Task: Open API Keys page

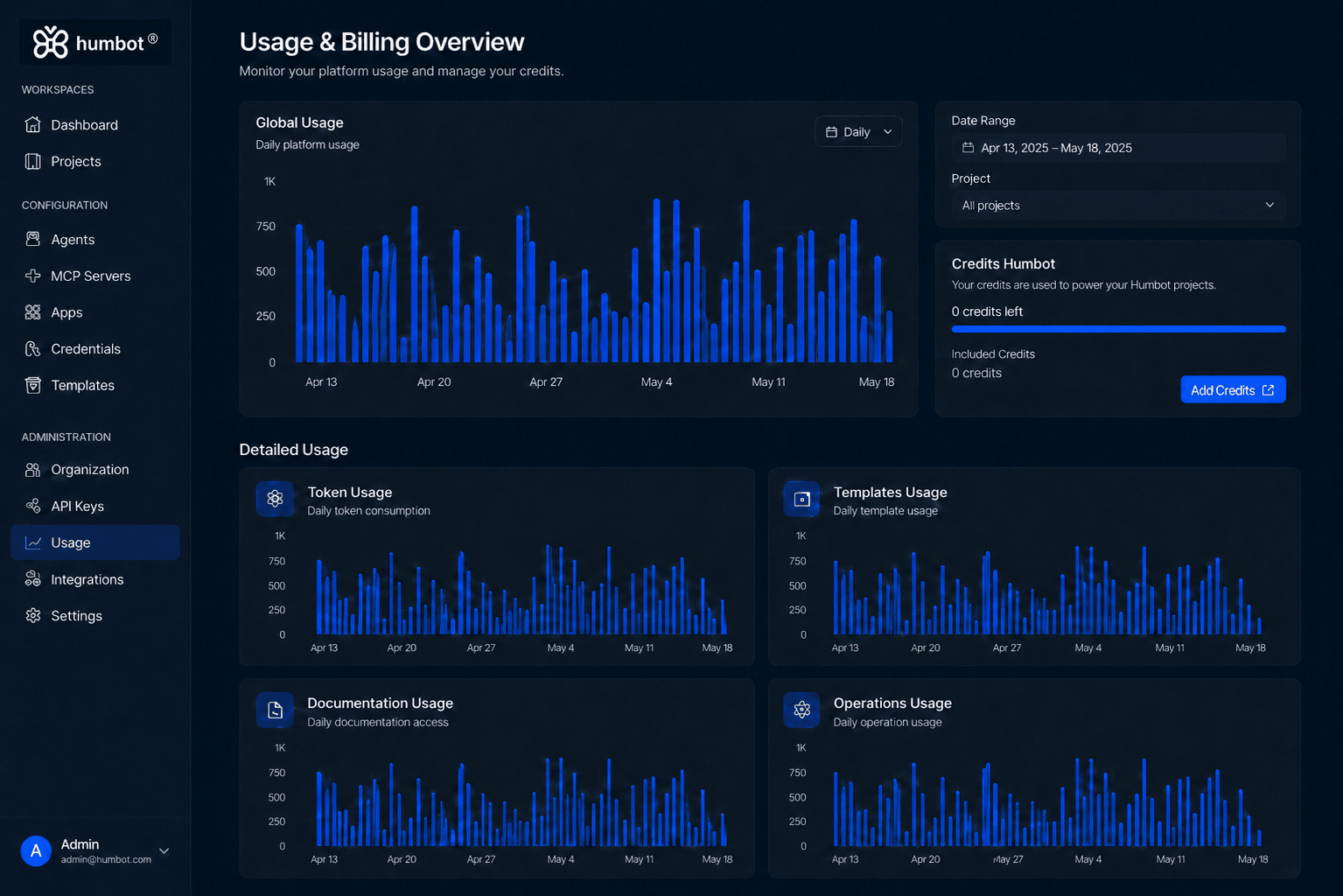Action: pyautogui.click(x=95, y=506)
